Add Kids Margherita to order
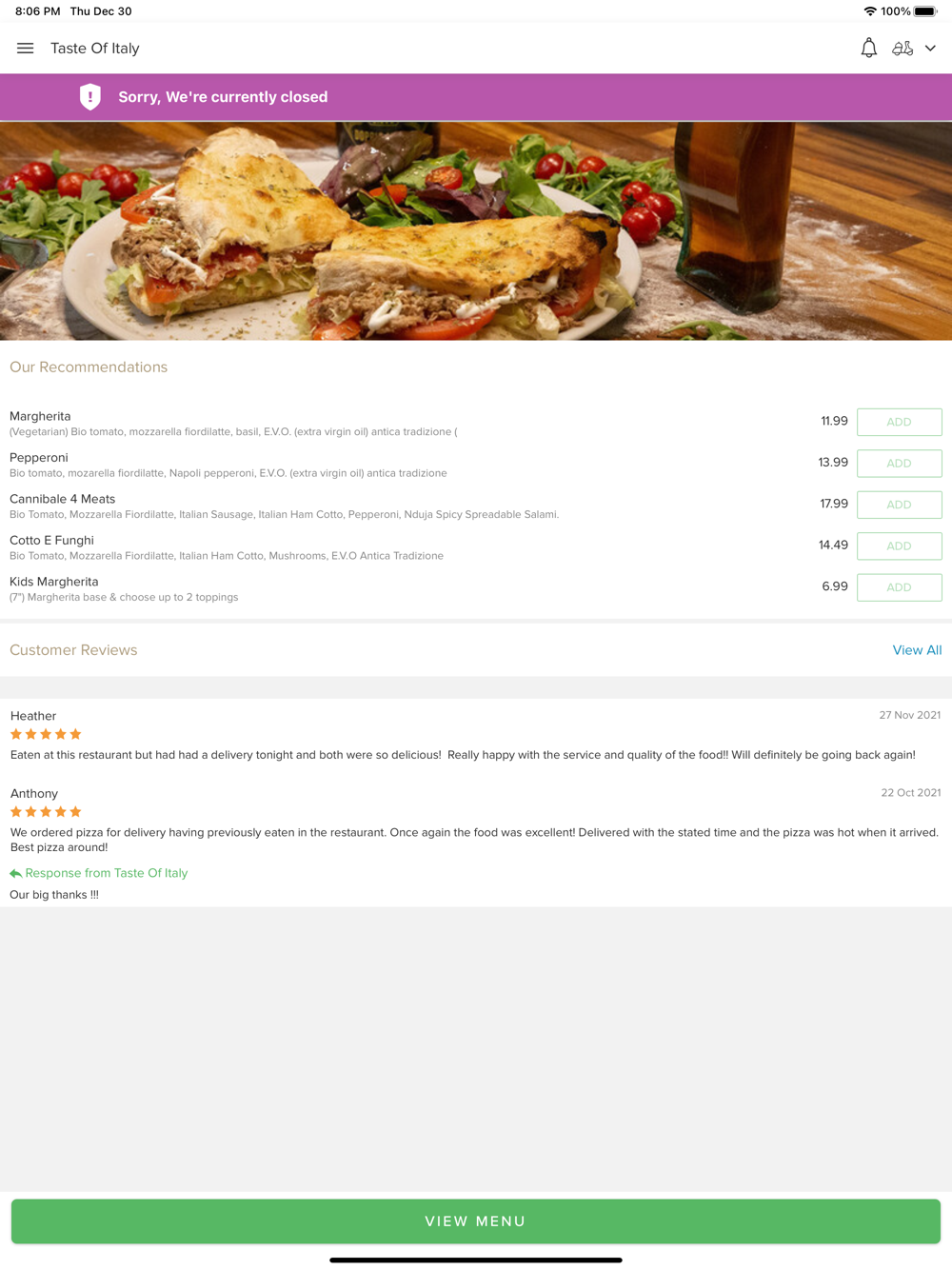Image resolution: width=952 pixels, height=1270 pixels. (900, 587)
